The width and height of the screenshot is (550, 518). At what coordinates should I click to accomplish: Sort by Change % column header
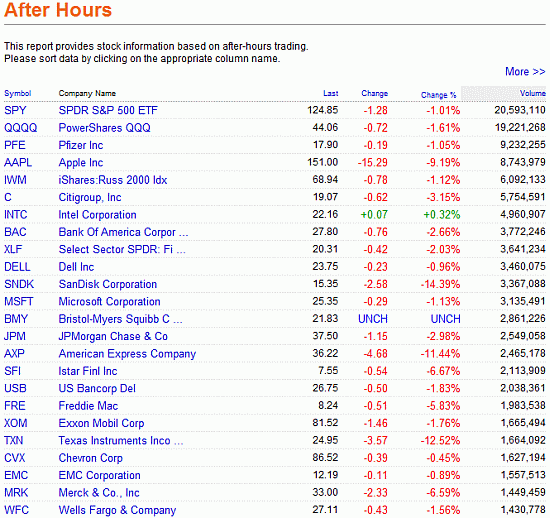pyautogui.click(x=438, y=95)
